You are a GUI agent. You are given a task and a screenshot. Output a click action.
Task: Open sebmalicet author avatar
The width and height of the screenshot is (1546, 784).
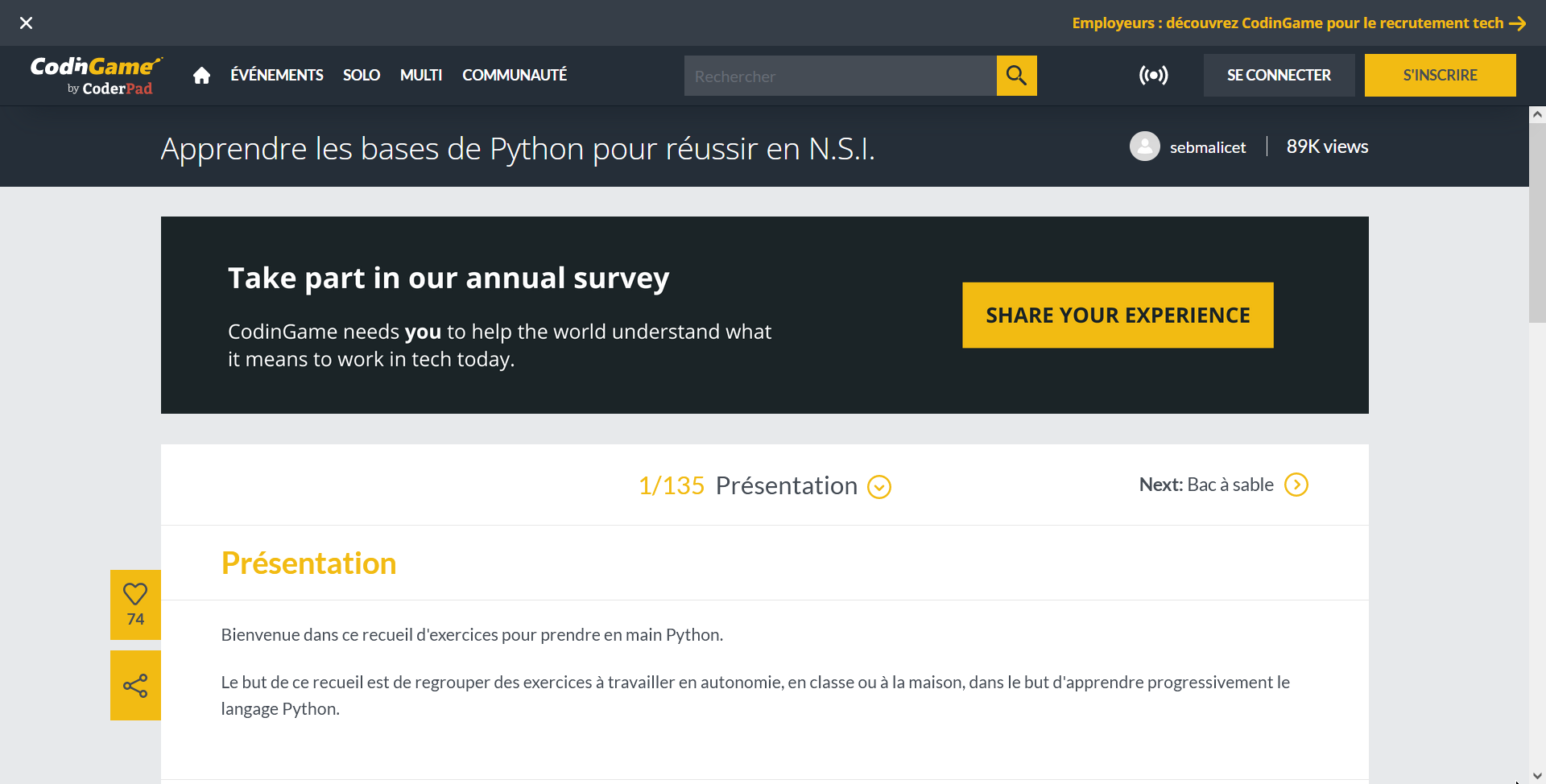coord(1144,146)
